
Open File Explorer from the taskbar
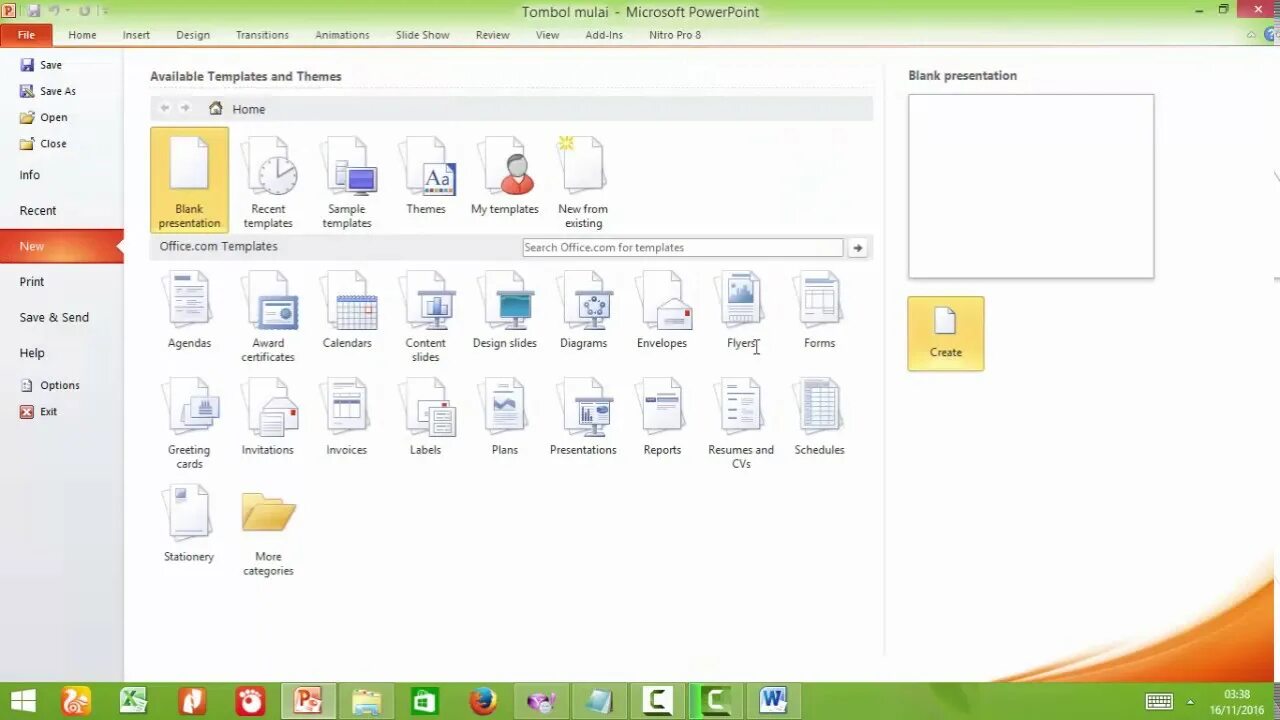(366, 701)
